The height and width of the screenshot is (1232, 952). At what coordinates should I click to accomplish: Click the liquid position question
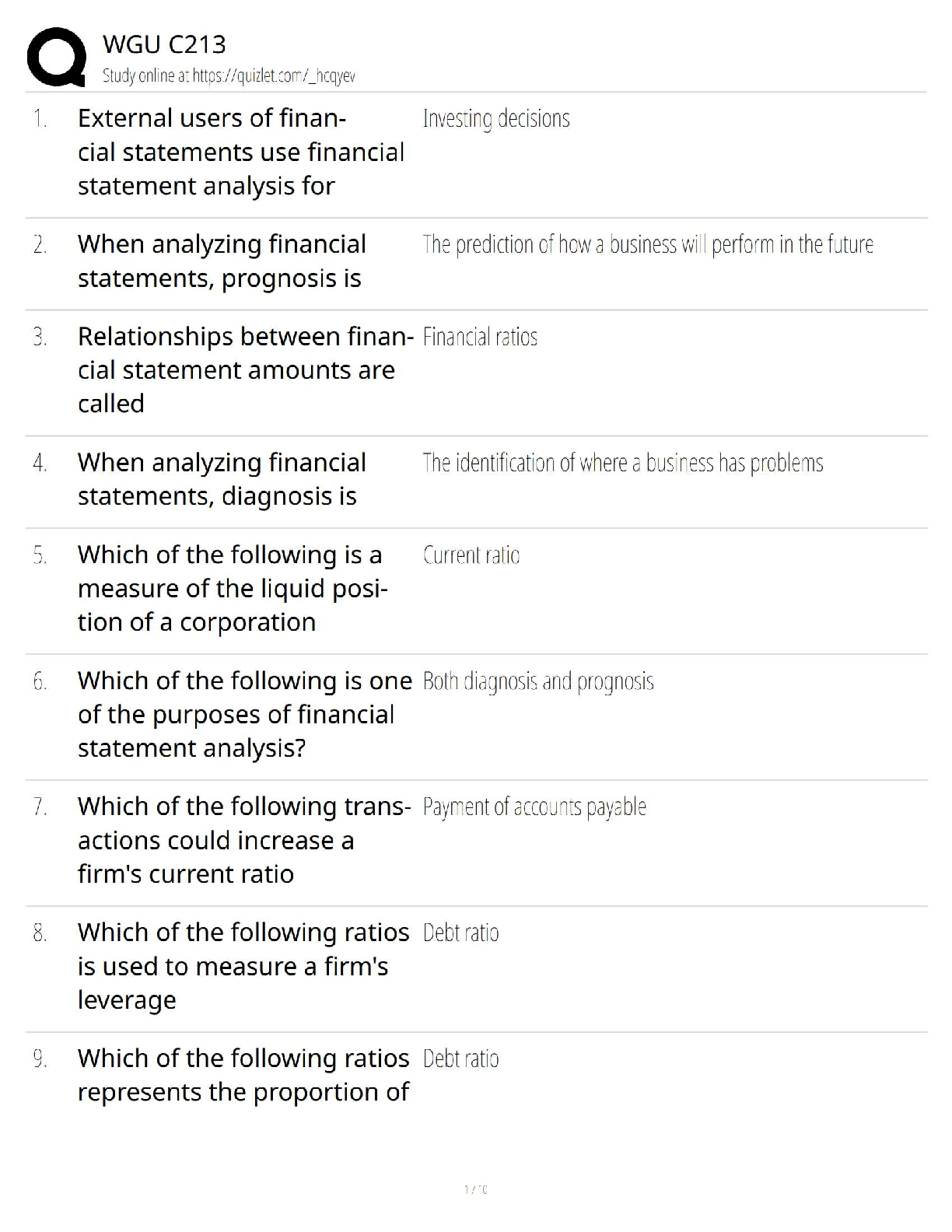(x=232, y=588)
